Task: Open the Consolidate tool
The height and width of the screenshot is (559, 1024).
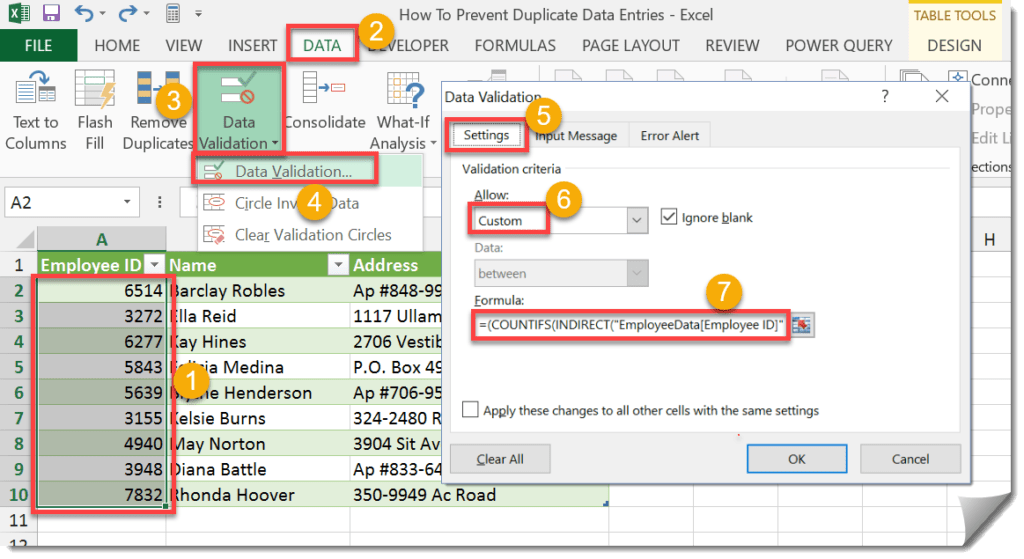Action: [324, 88]
